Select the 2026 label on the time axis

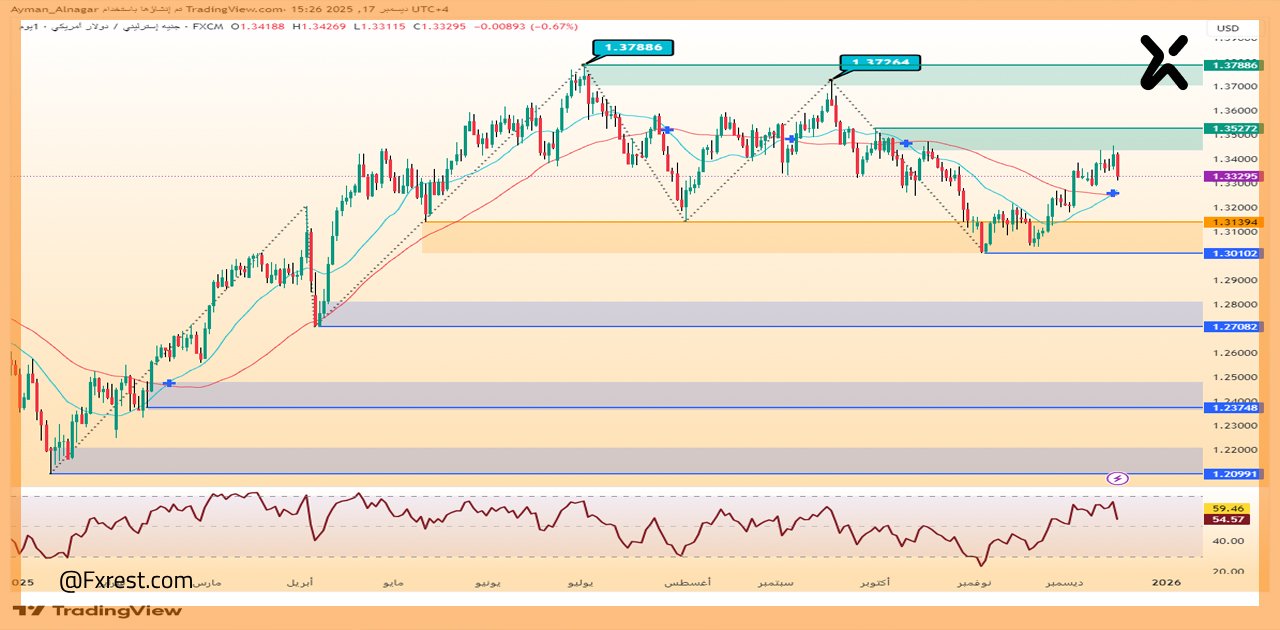point(1168,581)
